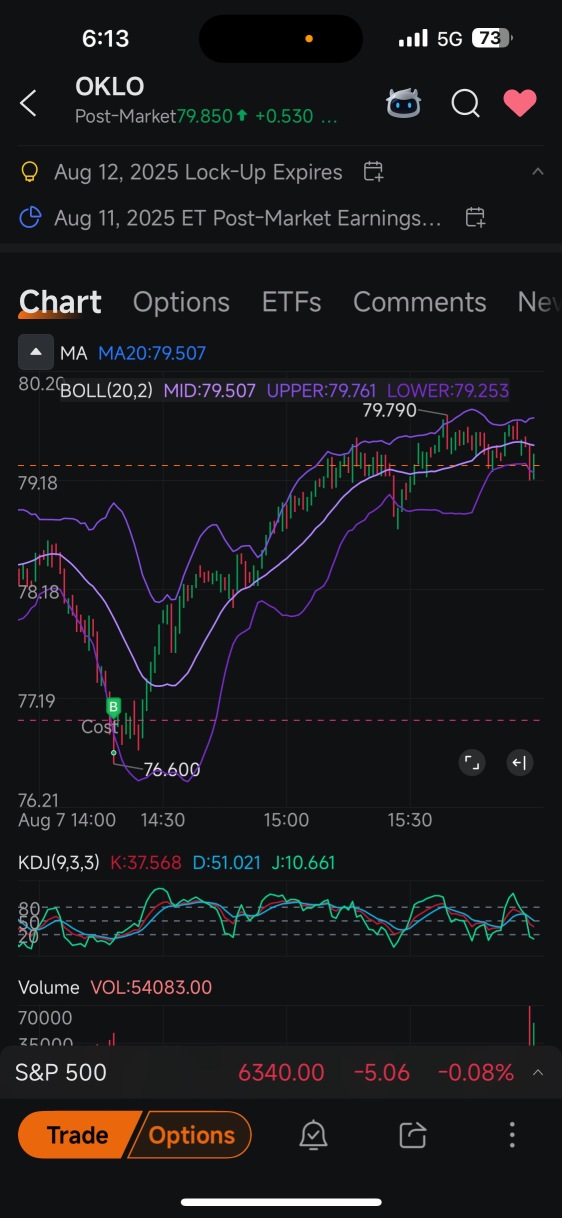Tap the bottom Options button
Image resolution: width=562 pixels, height=1218 pixels.
(x=191, y=1135)
